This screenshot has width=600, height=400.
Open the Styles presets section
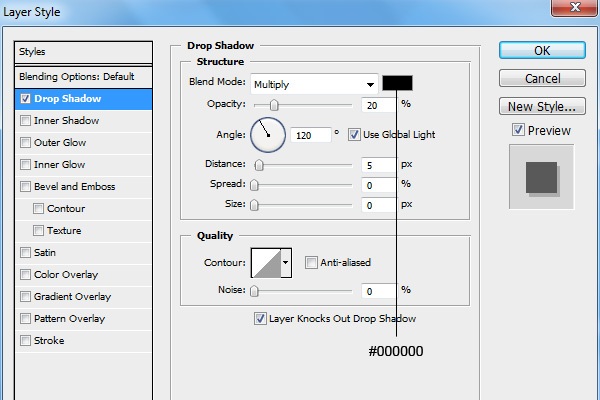point(83,52)
